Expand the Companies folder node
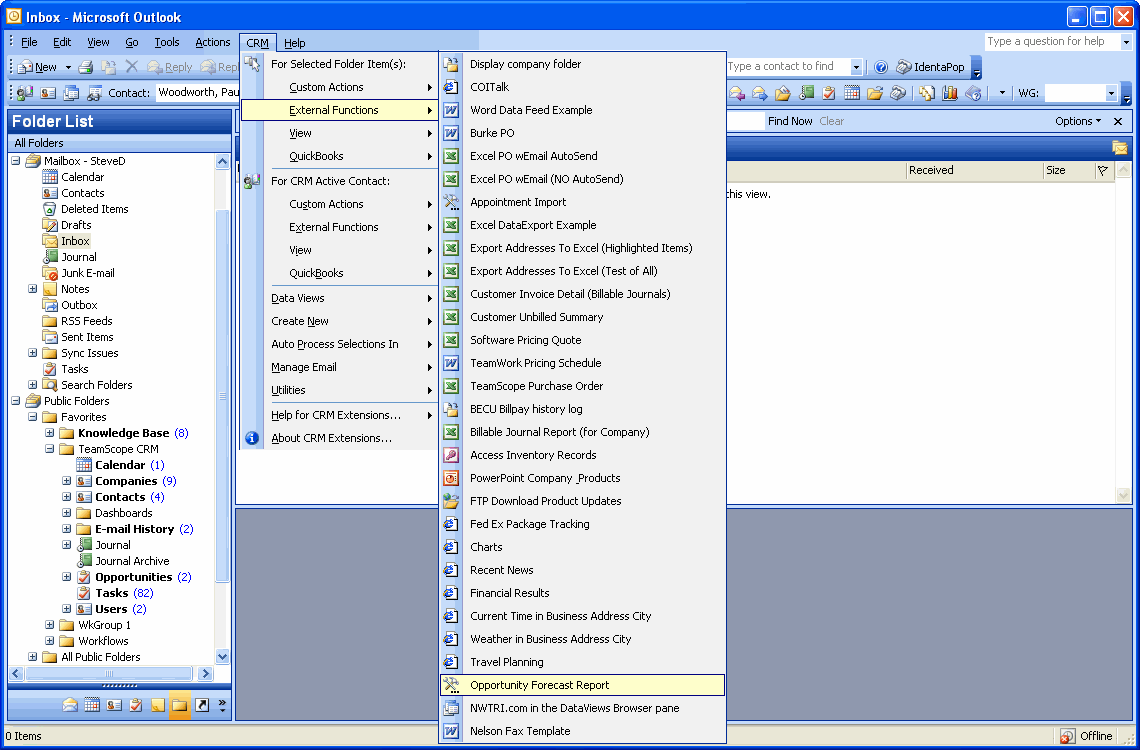Viewport: 1140px width, 750px height. (67, 481)
